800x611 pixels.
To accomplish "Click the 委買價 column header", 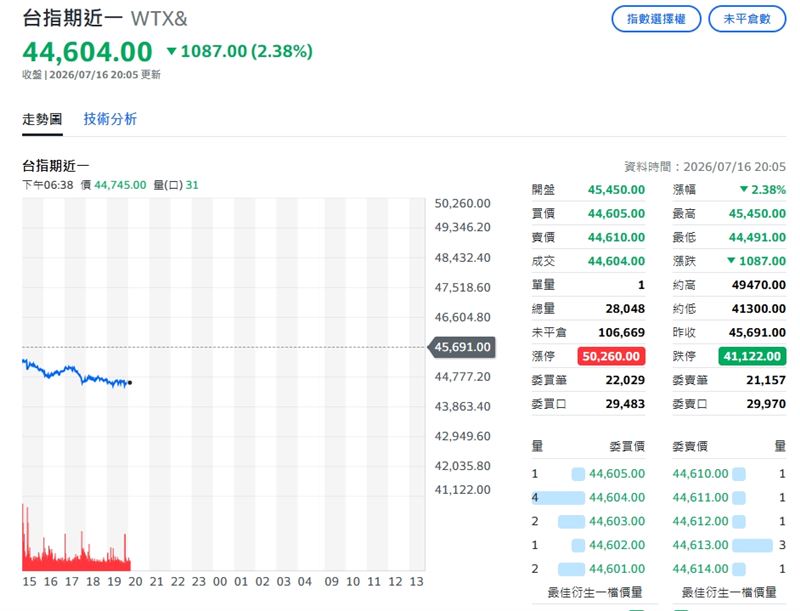I will tap(627, 446).
